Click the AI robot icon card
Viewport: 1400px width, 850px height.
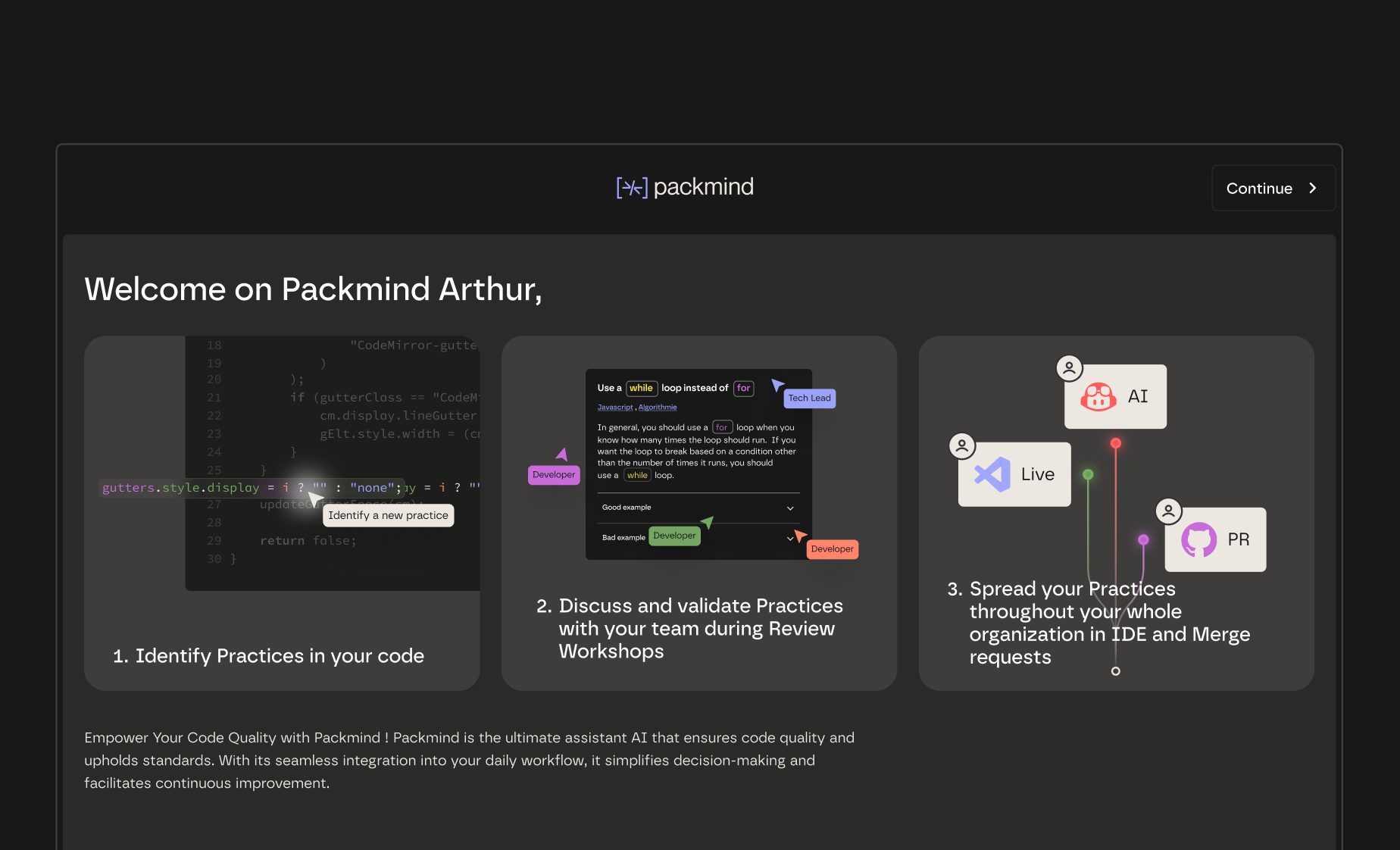[x=1115, y=396]
